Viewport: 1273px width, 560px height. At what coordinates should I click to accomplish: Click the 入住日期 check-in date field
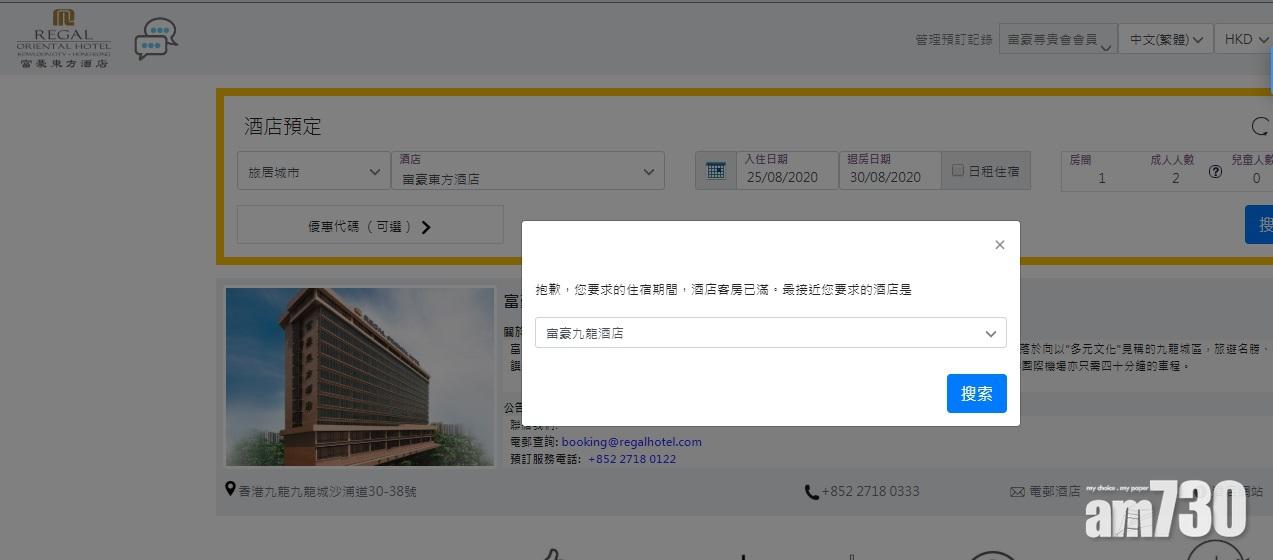click(x=787, y=171)
